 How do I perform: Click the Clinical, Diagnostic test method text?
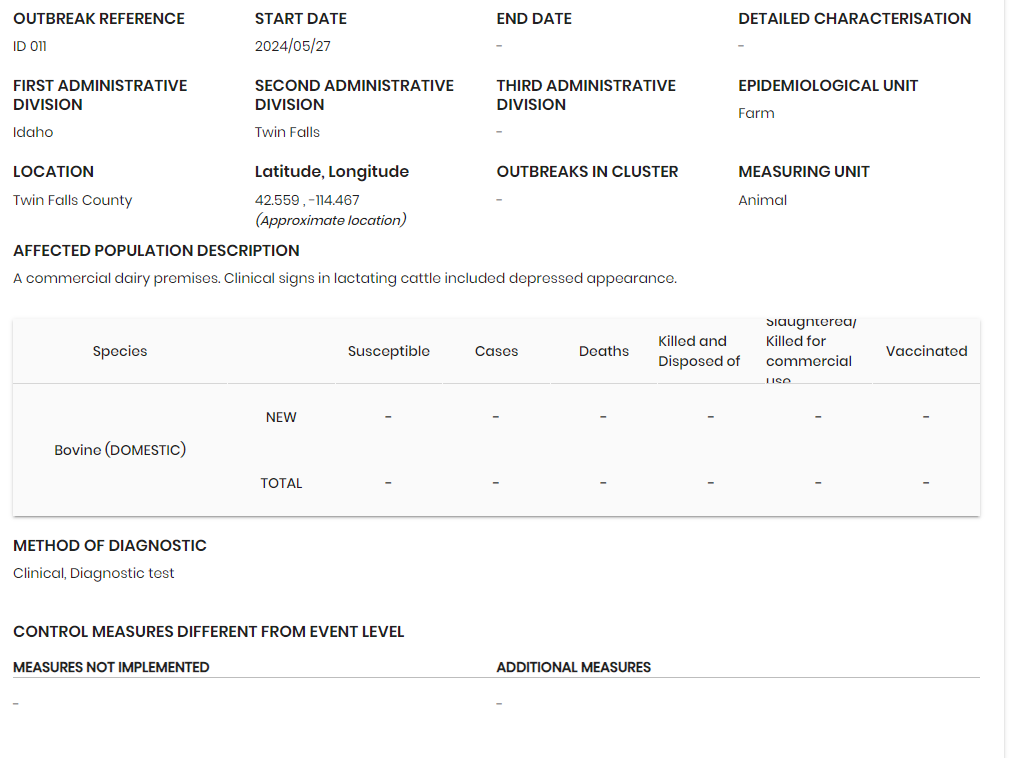click(x=94, y=573)
